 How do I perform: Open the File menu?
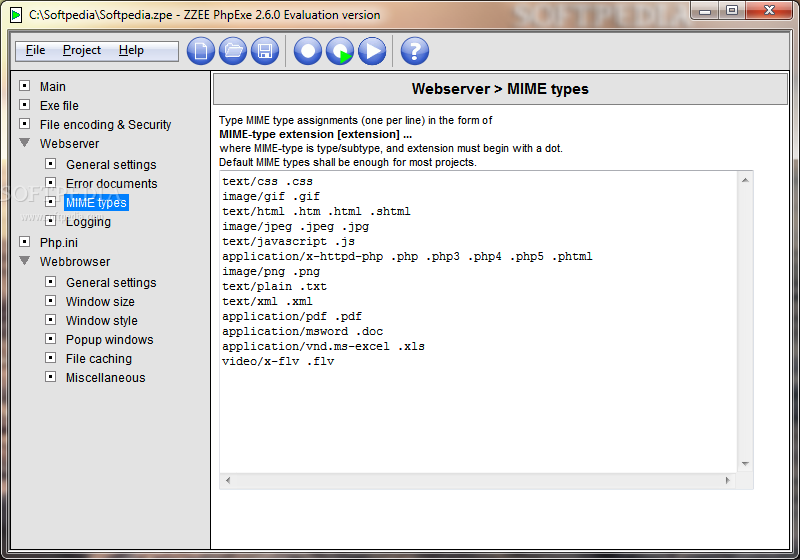click(36, 50)
